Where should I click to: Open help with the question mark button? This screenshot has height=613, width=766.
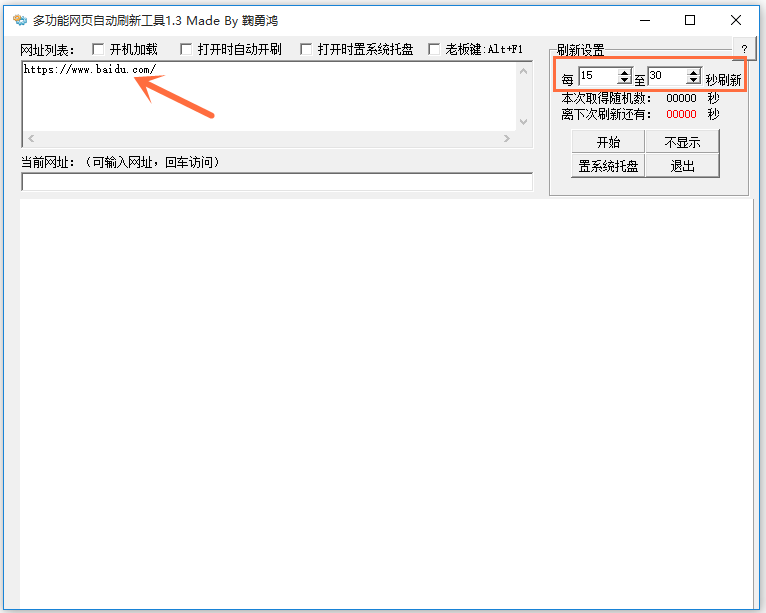[744, 49]
